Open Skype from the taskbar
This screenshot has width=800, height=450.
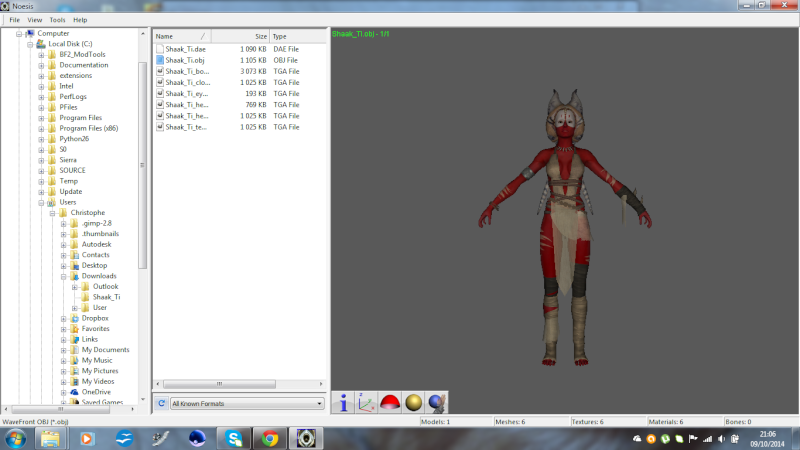pyautogui.click(x=233, y=438)
